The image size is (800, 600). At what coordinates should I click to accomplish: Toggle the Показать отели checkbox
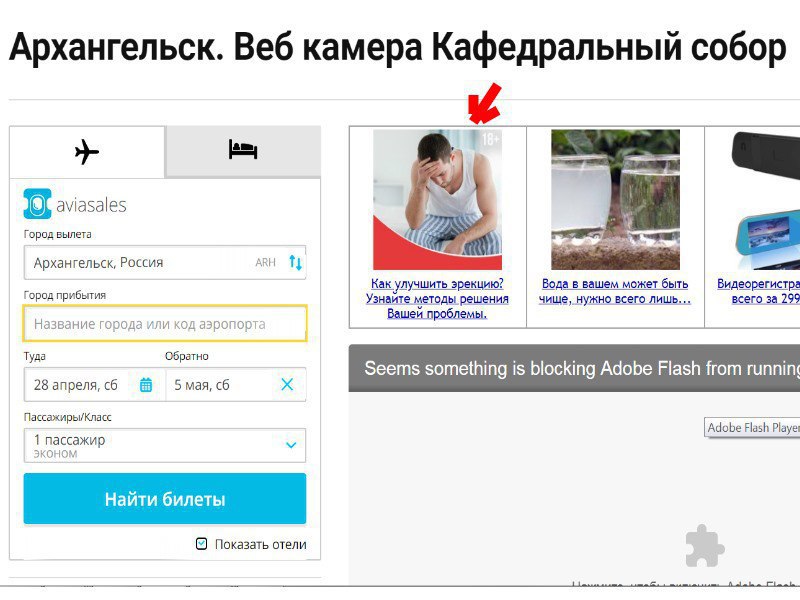202,544
